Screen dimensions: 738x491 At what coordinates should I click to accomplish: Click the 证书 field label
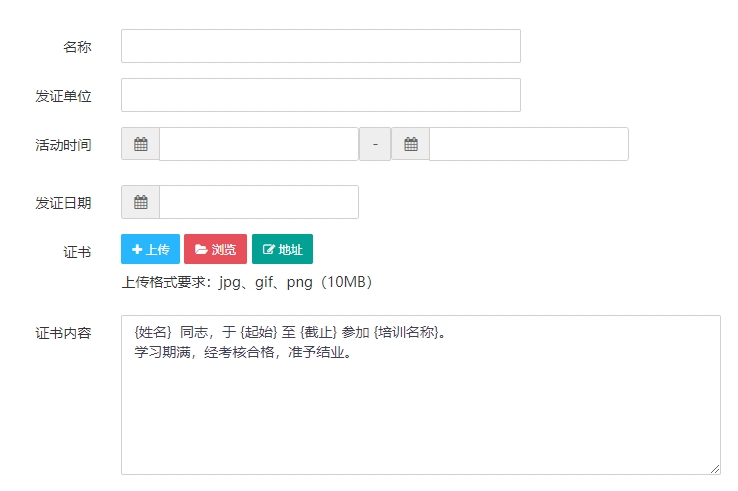(77, 252)
